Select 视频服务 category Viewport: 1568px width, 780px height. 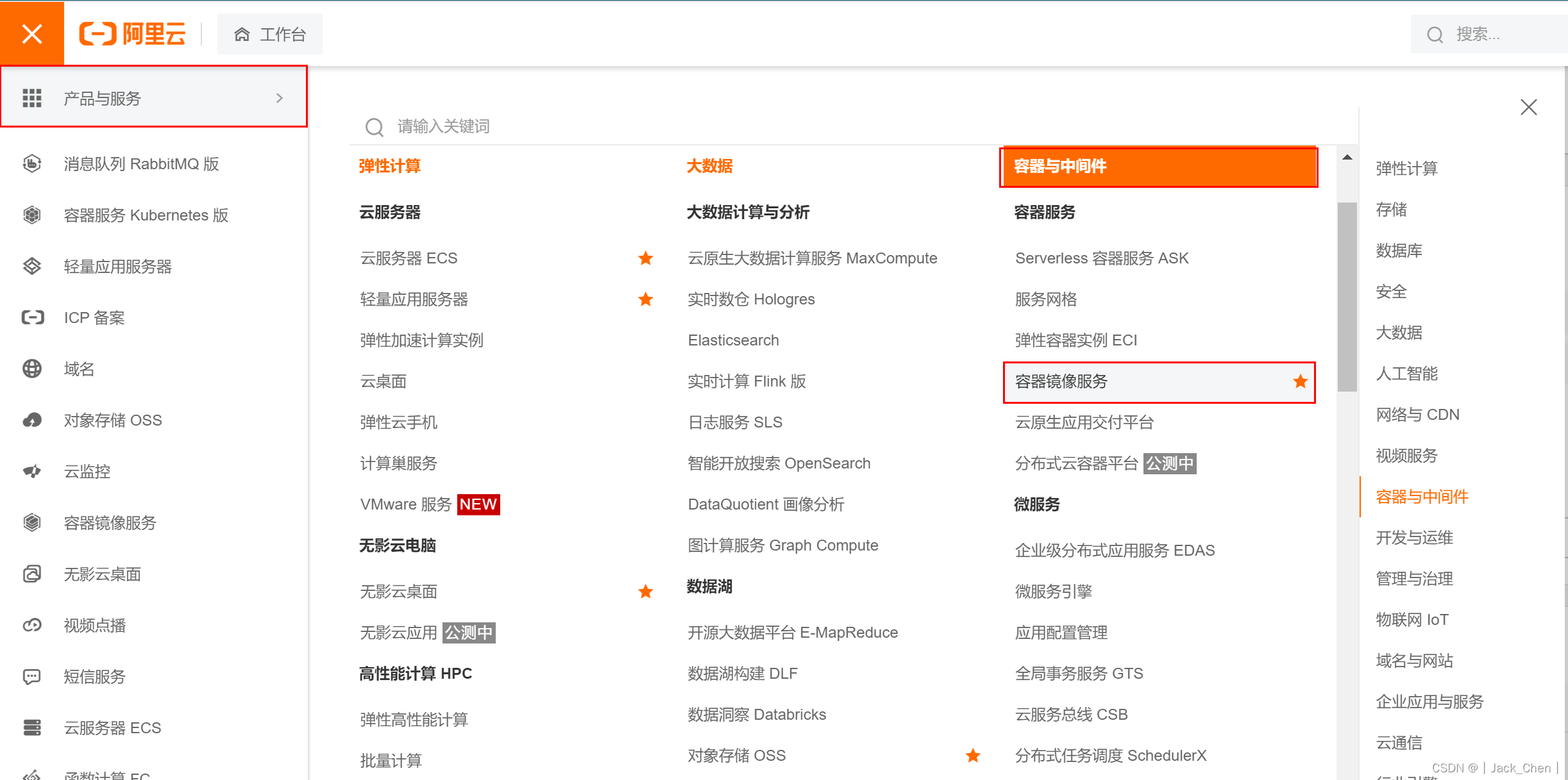(x=1406, y=456)
